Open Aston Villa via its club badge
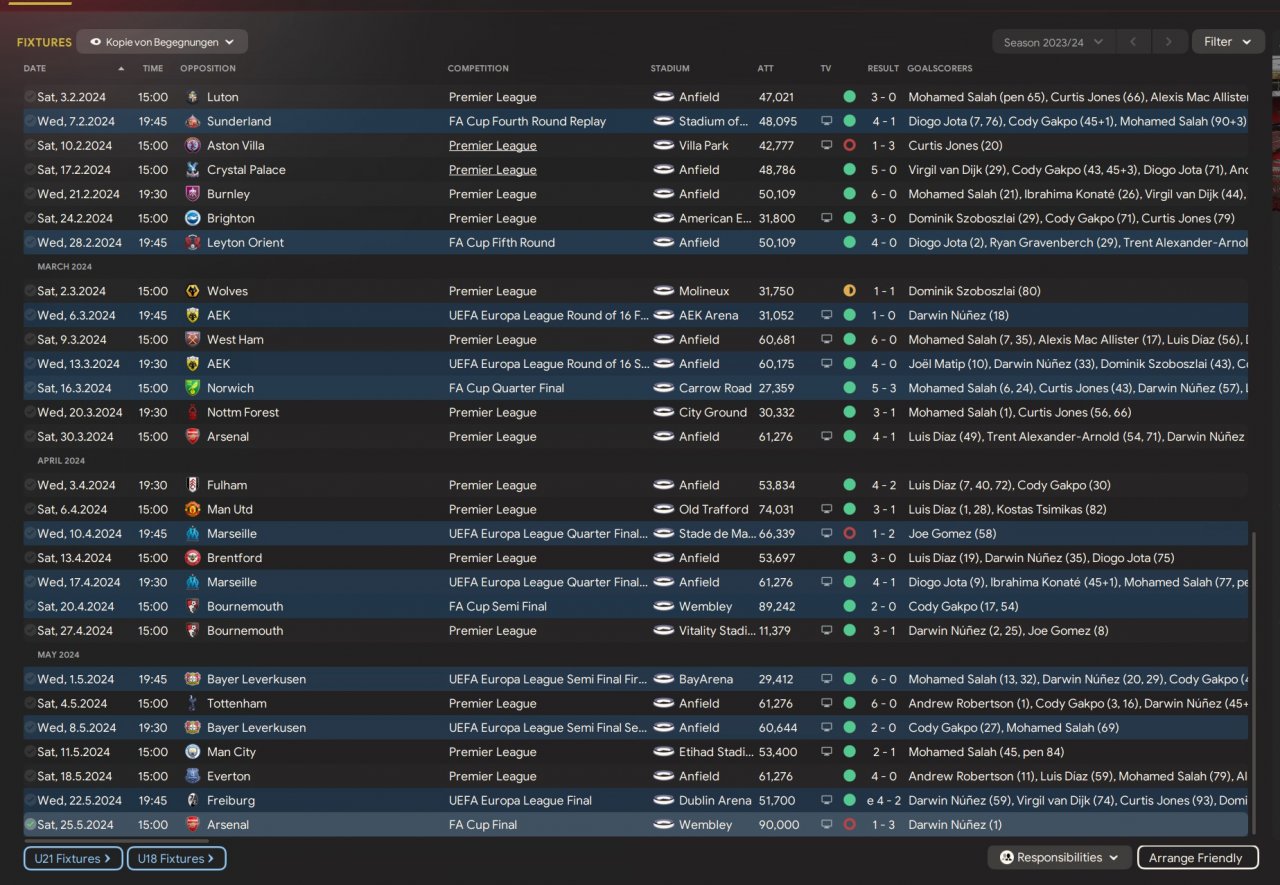 click(x=193, y=145)
